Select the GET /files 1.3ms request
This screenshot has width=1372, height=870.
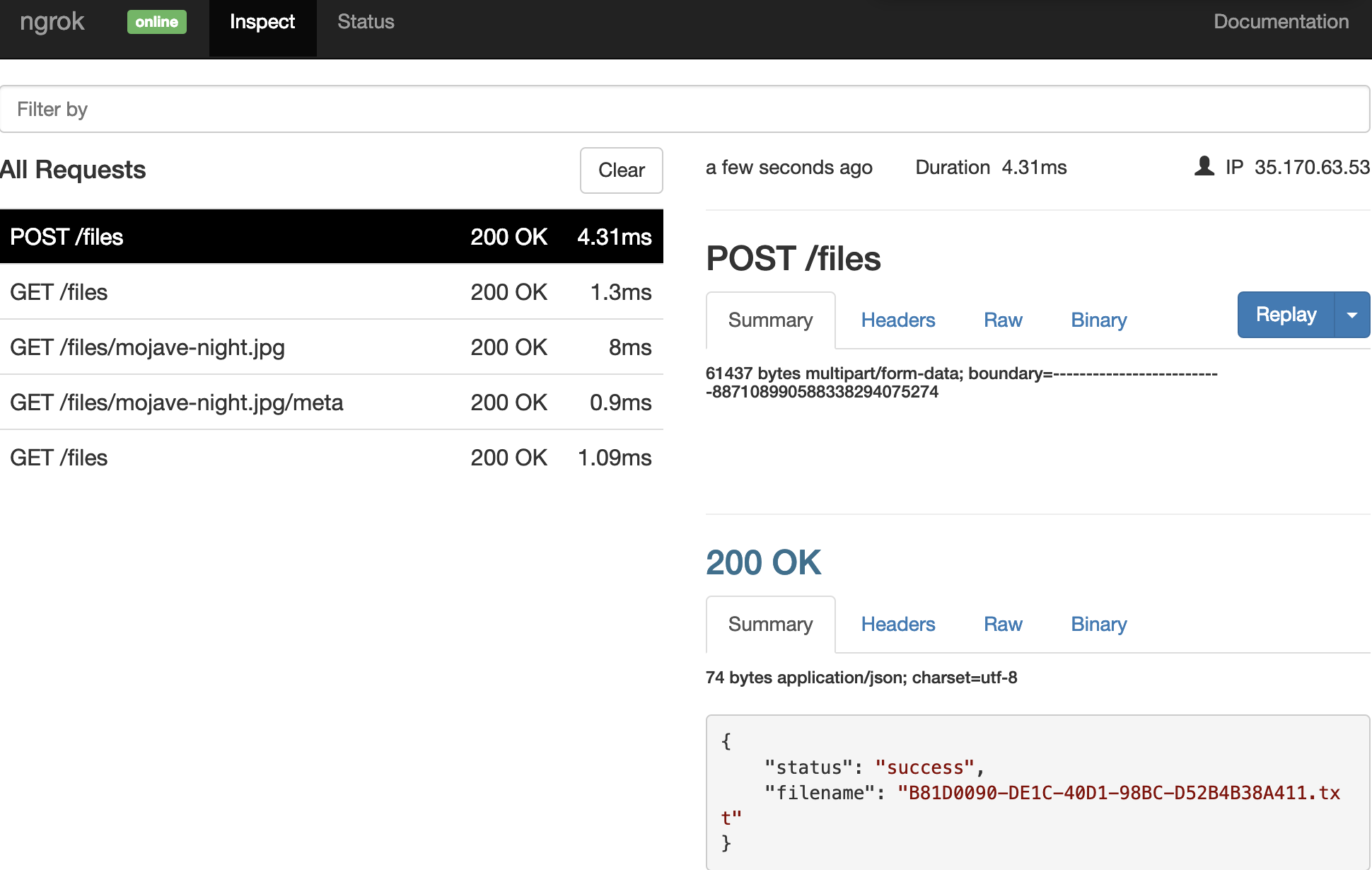pos(331,292)
